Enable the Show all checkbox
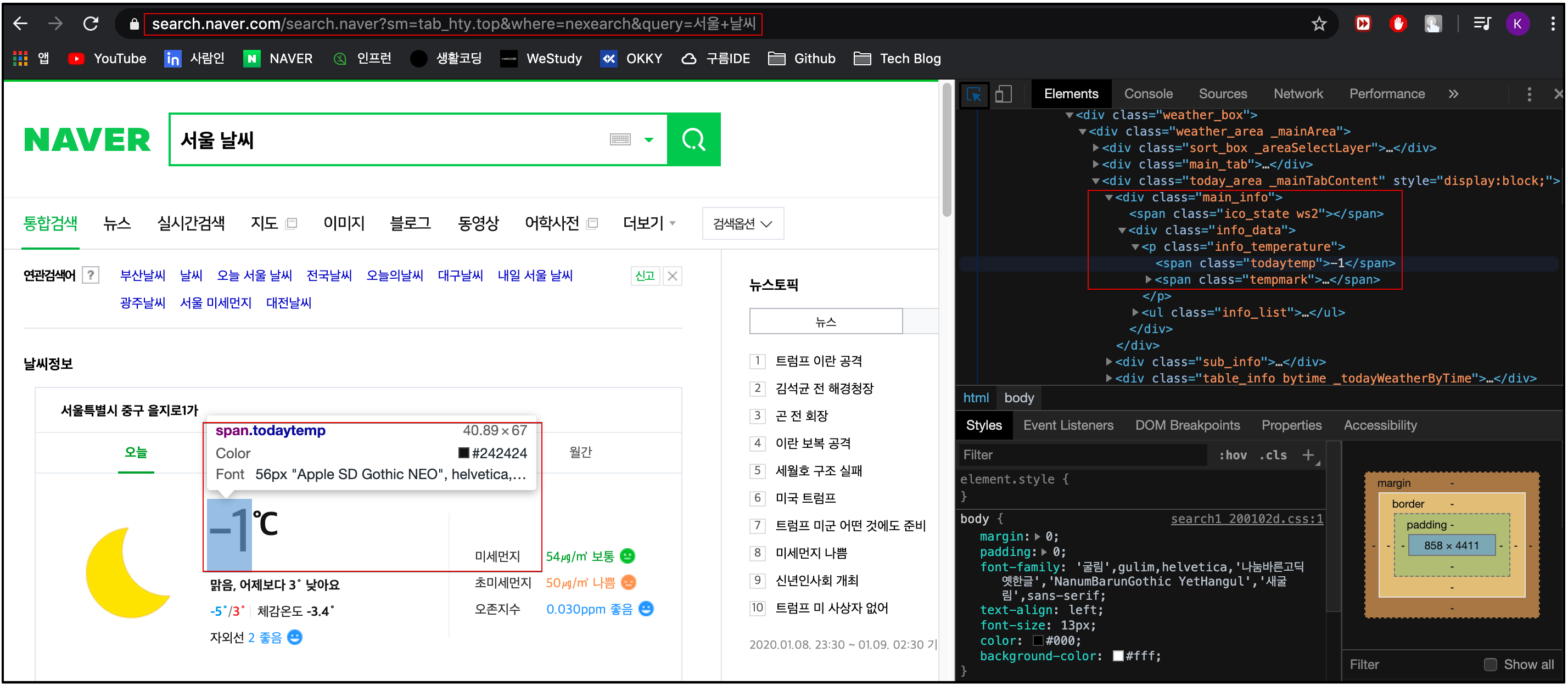This screenshot has height=686, width=1568. (1490, 664)
